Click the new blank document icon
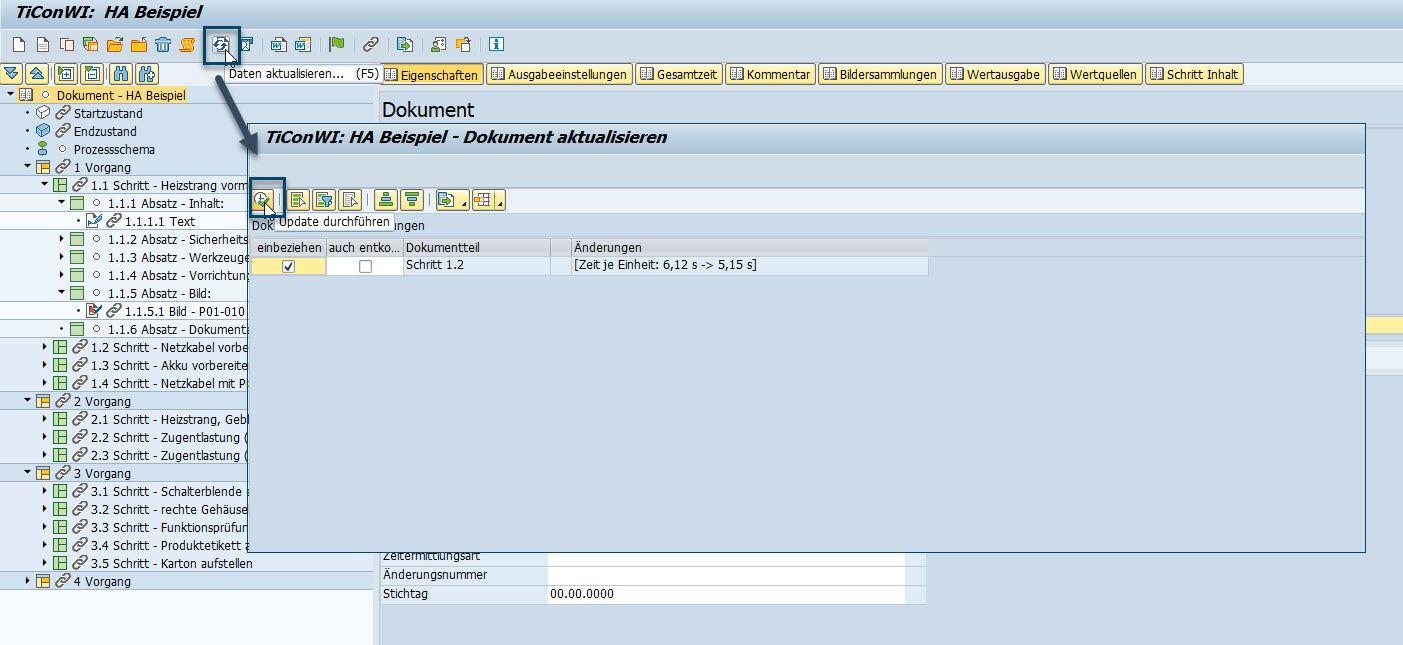The image size is (1403, 645). point(18,45)
